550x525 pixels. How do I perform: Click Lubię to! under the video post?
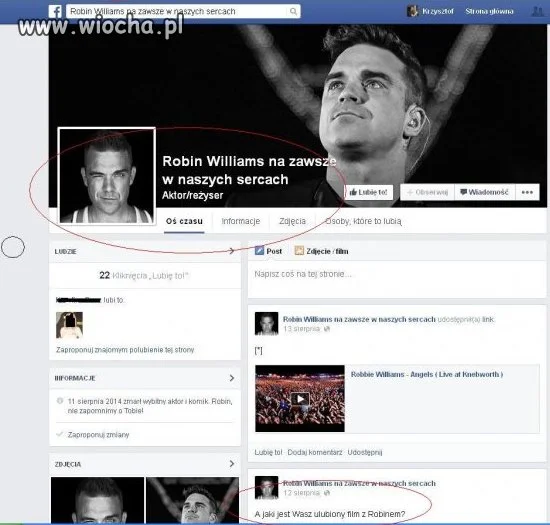[x=268, y=452]
